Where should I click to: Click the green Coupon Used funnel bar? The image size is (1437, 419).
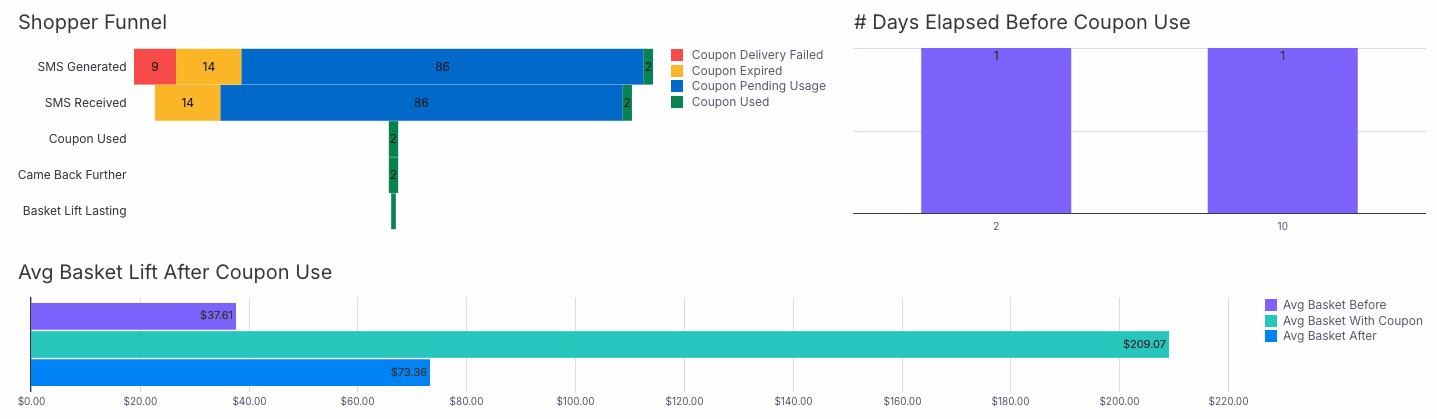[393, 139]
